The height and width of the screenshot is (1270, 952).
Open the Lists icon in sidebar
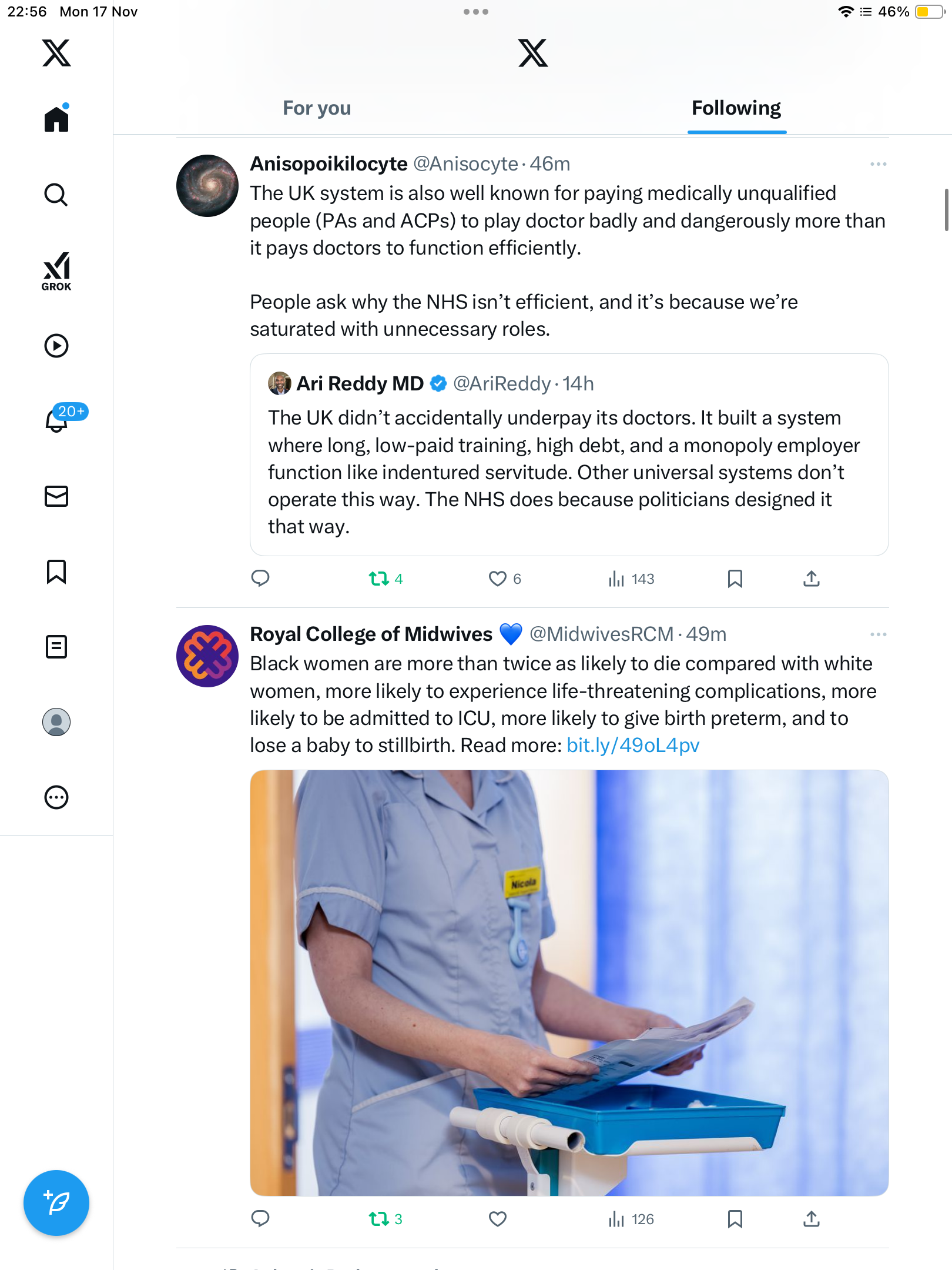[56, 647]
